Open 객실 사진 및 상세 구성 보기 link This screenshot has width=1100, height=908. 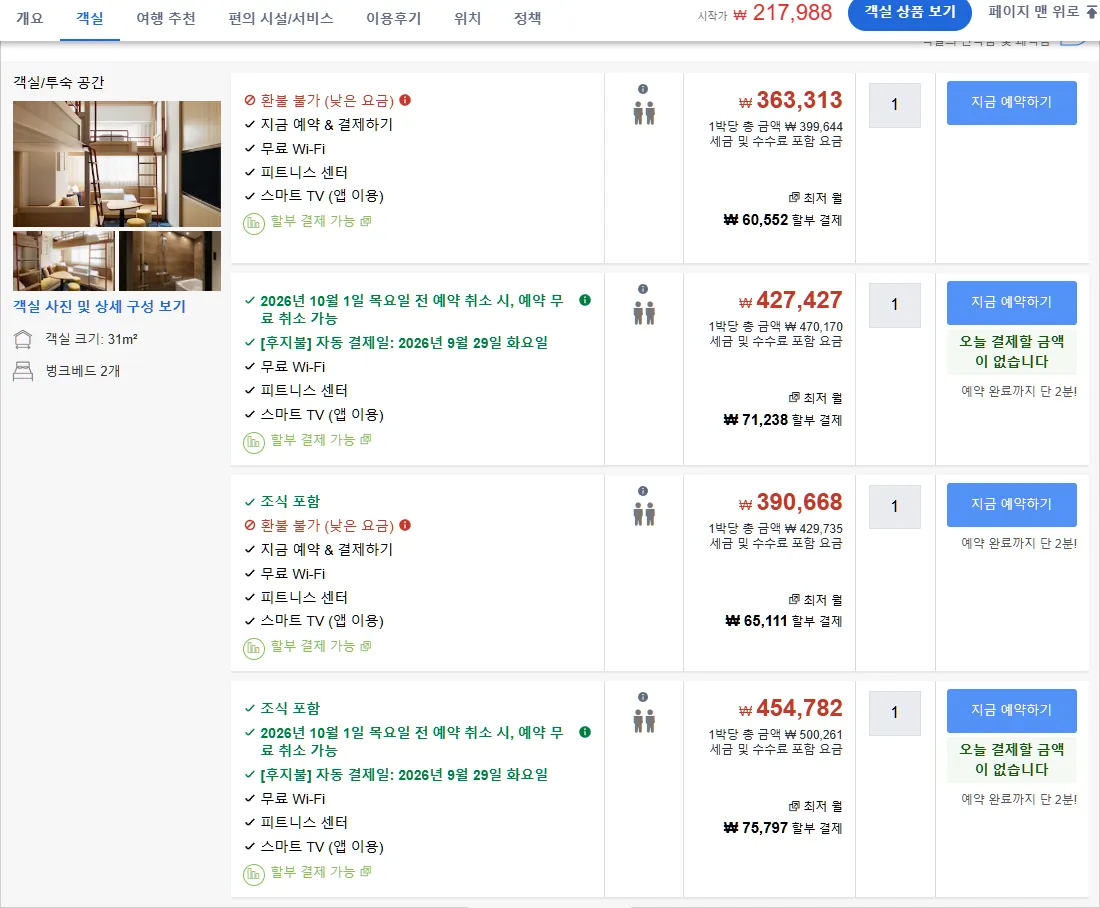(99, 307)
